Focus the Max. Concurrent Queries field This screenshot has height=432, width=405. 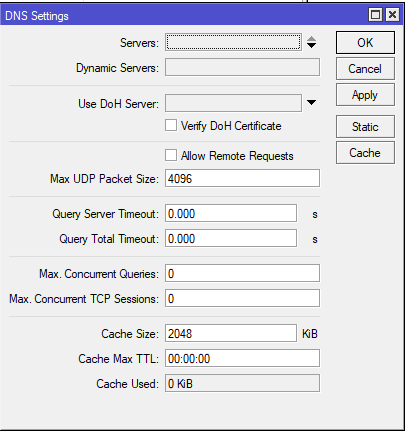point(242,273)
